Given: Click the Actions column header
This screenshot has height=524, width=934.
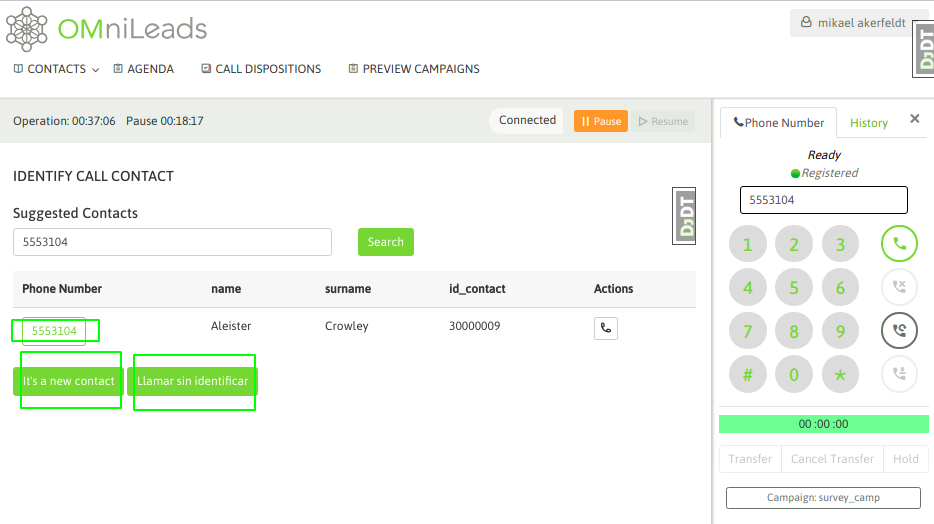Looking at the screenshot, I should click(614, 289).
